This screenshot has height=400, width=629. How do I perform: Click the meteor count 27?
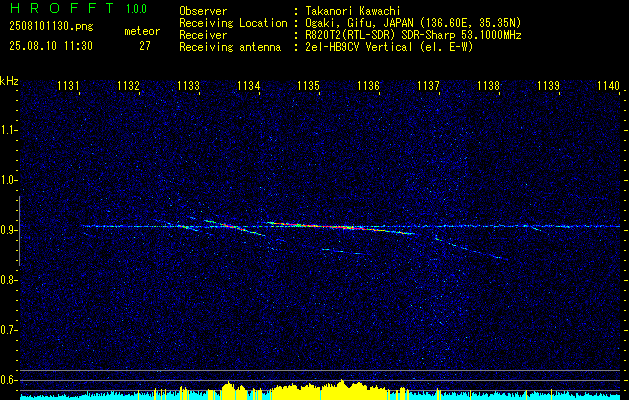tap(145, 46)
